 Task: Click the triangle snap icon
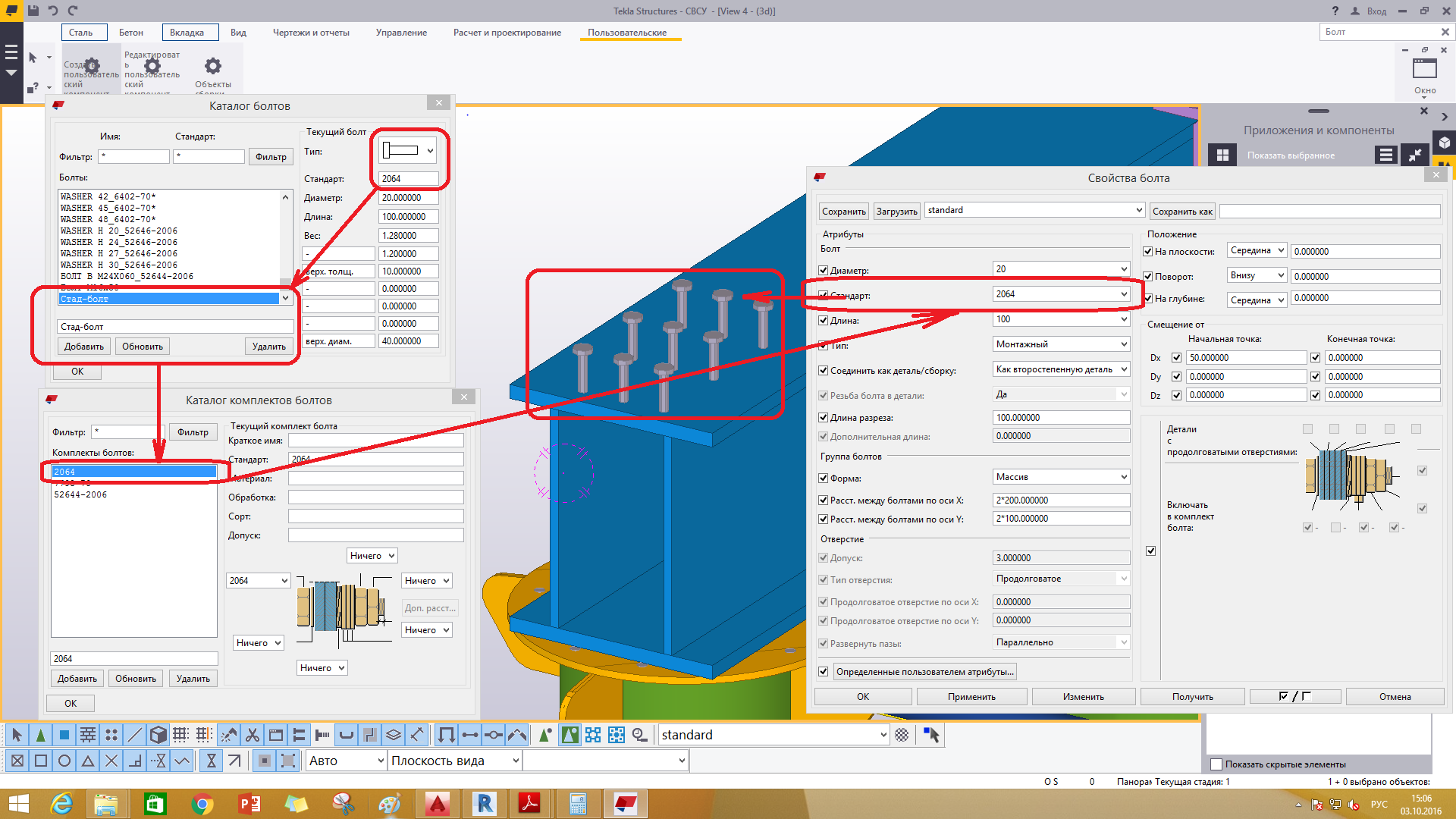point(88,761)
